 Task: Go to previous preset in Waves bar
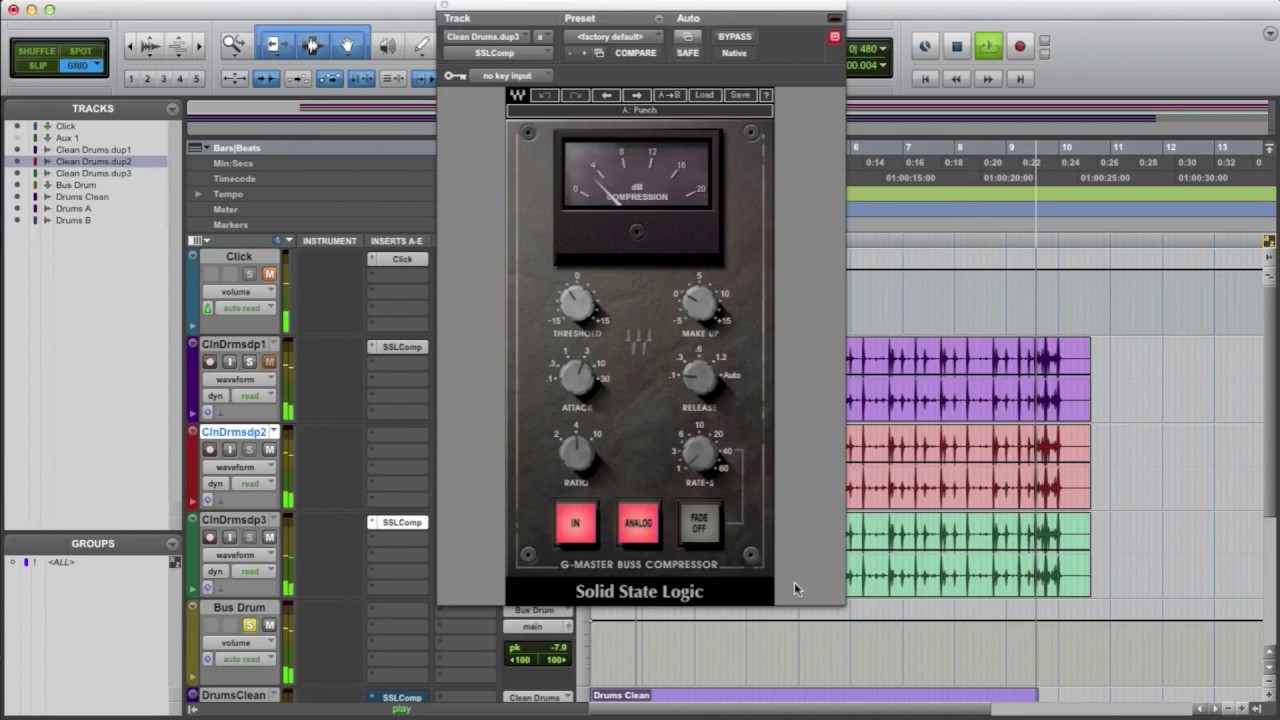pos(606,95)
